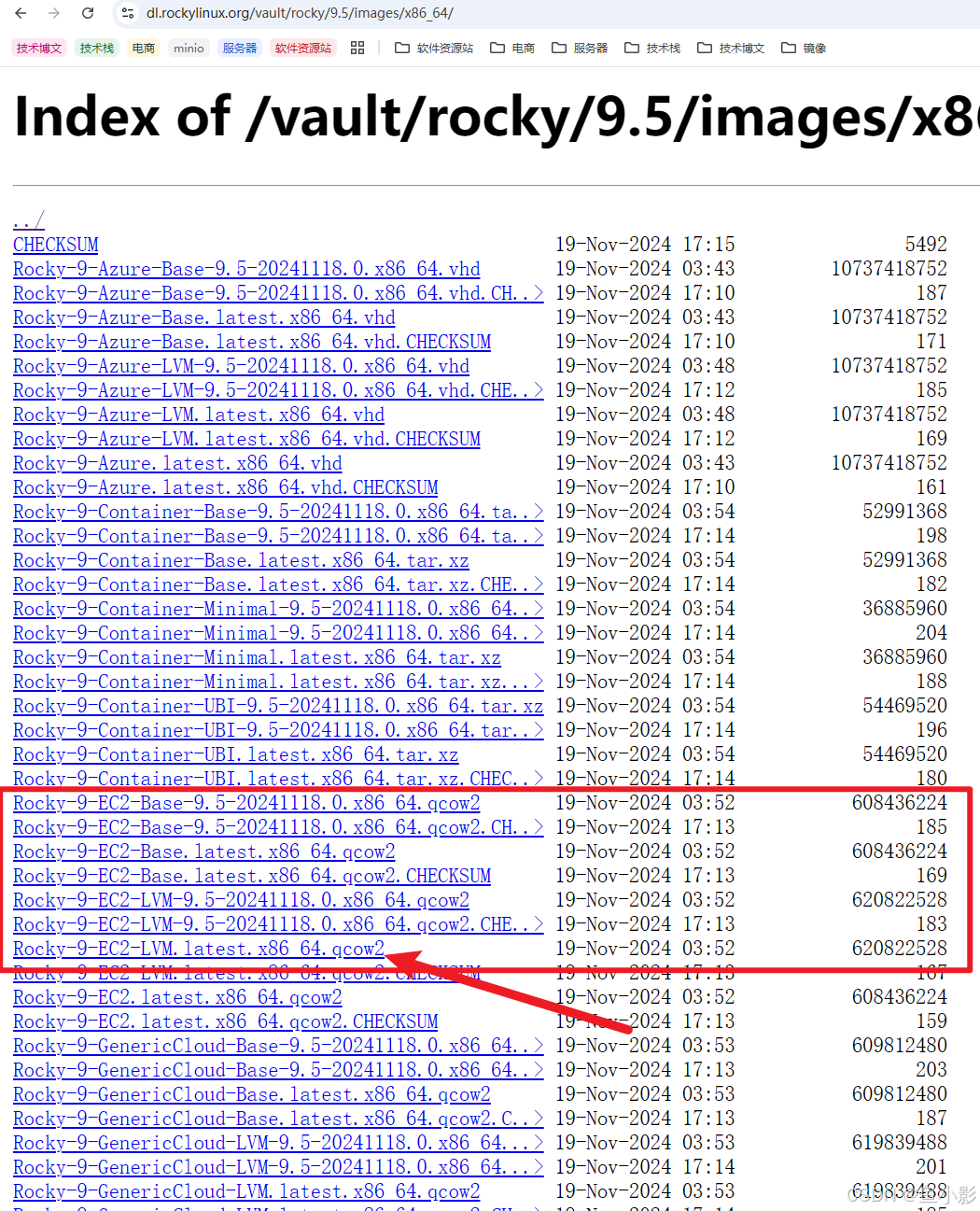
Task: Open the 软件资源站 red bookmark tag
Action: 303,48
